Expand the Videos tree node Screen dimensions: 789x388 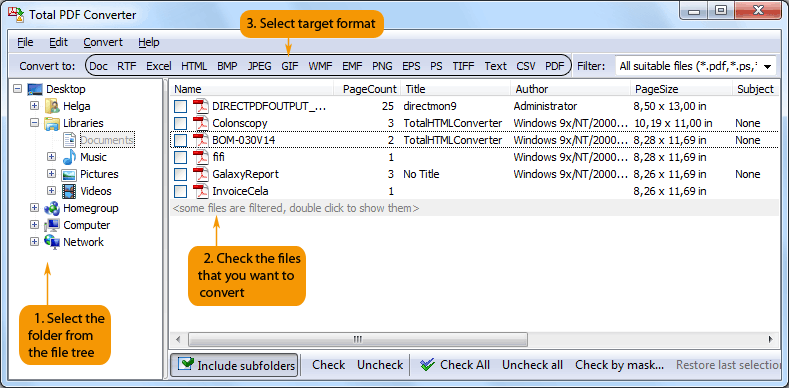click(51, 191)
